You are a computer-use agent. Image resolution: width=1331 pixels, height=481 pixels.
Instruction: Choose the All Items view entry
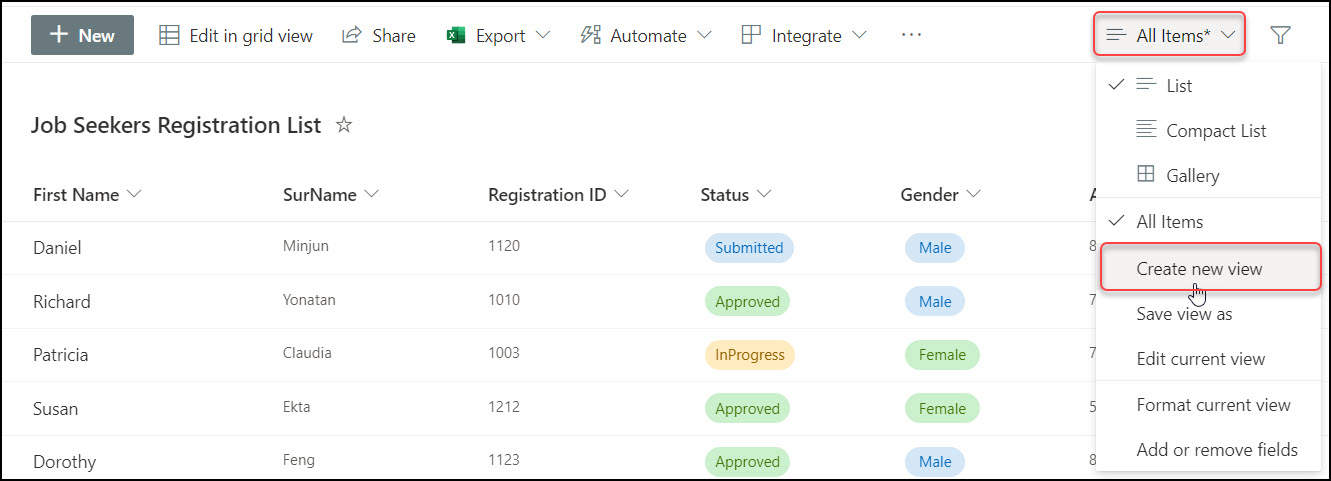(x=1209, y=222)
